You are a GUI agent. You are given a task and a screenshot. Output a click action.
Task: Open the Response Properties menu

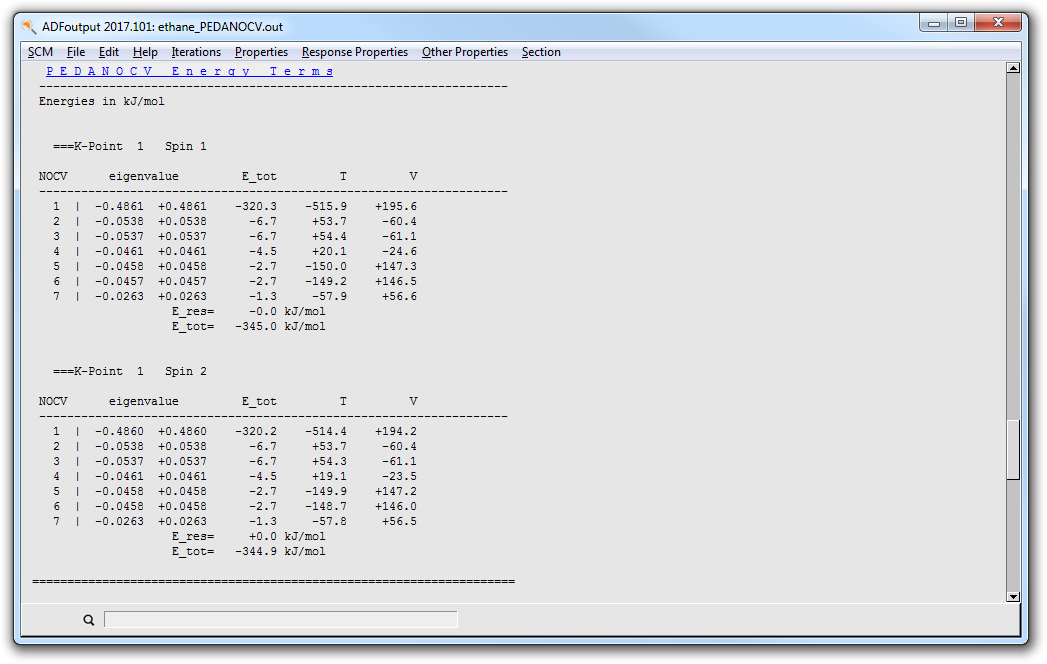355,52
